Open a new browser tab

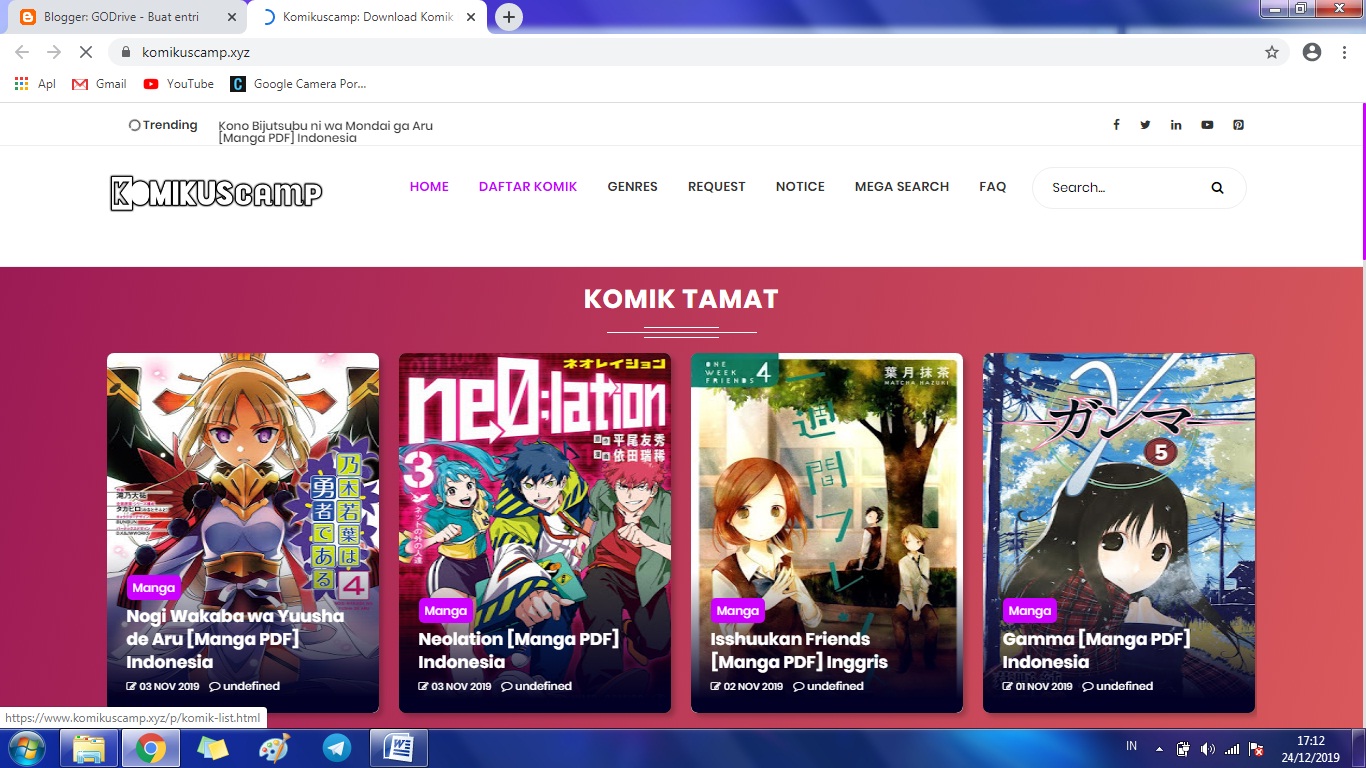click(509, 17)
